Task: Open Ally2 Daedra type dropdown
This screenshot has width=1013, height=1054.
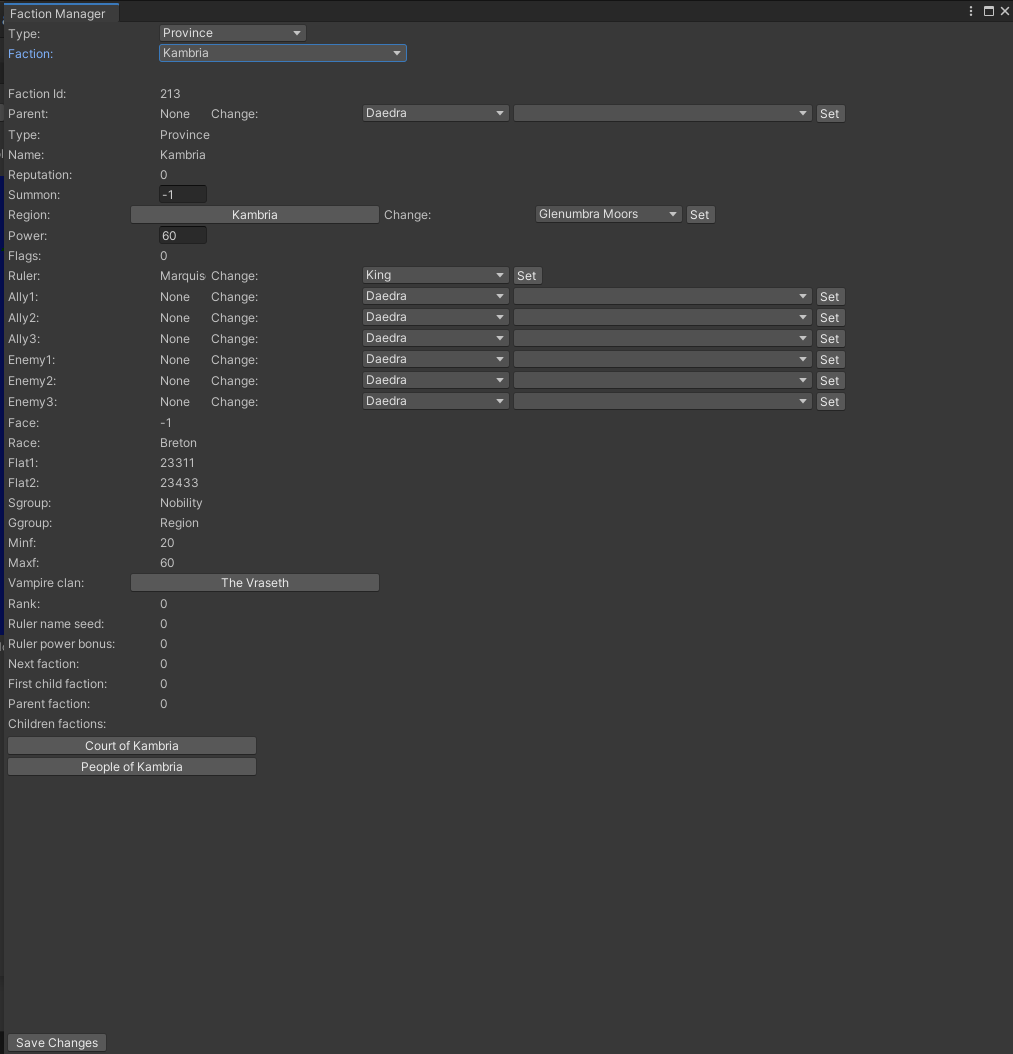Action: pos(435,317)
